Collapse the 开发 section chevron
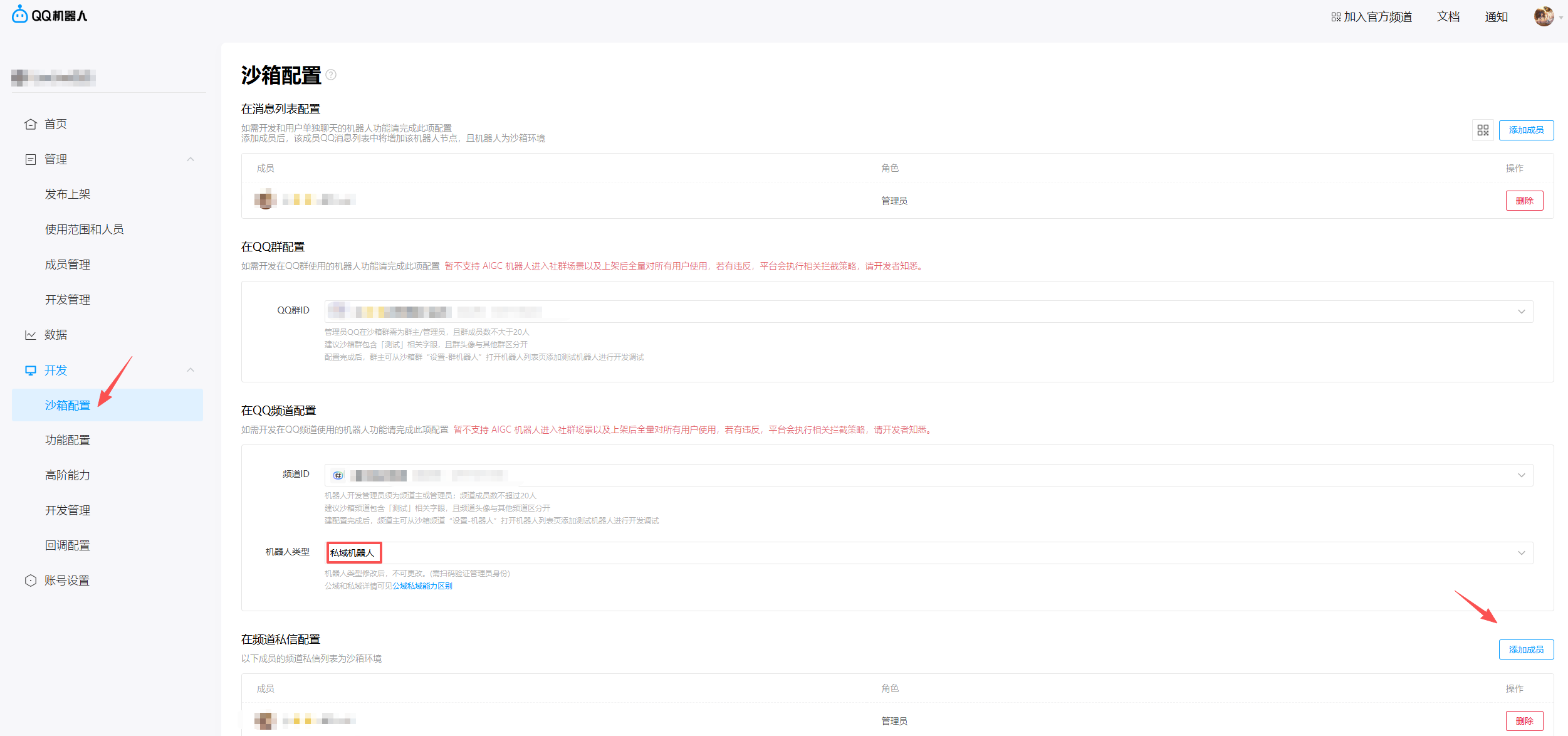The image size is (1568, 736). [x=191, y=371]
